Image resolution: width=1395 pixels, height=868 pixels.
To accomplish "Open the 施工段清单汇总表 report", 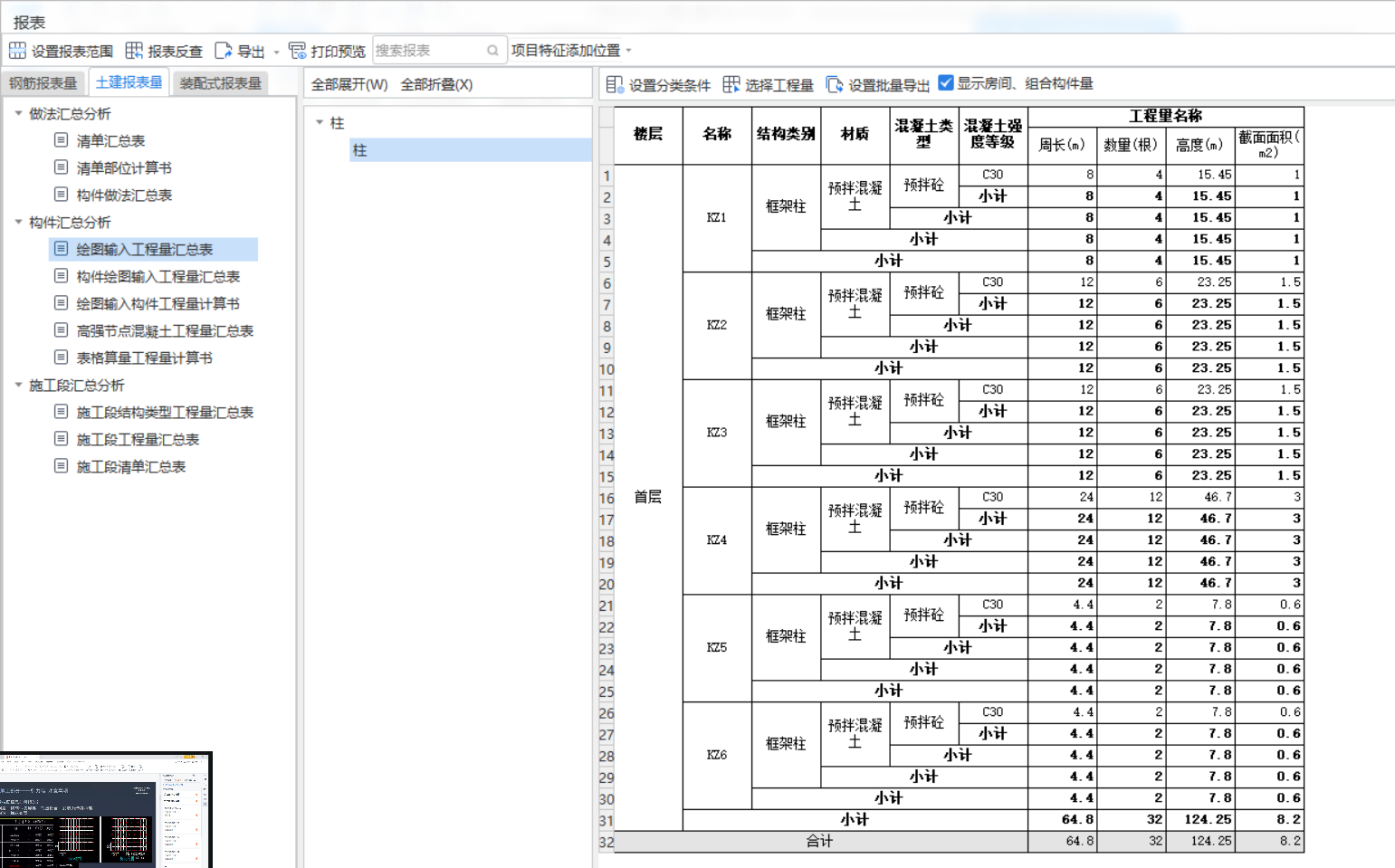I will pyautogui.click(x=130, y=466).
